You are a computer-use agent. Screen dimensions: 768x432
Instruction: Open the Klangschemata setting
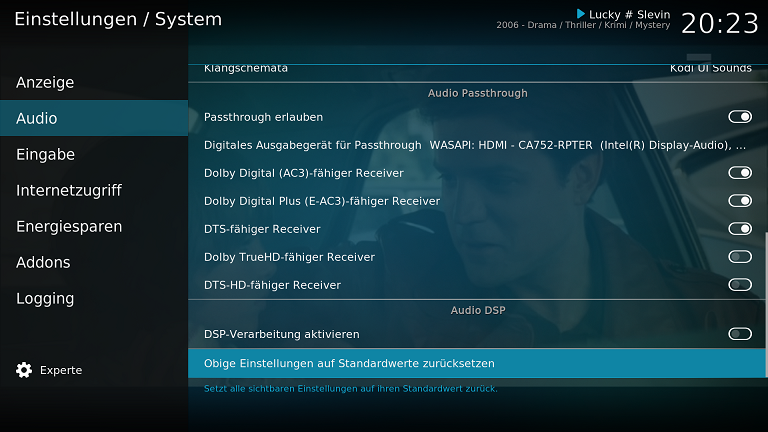[477, 72]
